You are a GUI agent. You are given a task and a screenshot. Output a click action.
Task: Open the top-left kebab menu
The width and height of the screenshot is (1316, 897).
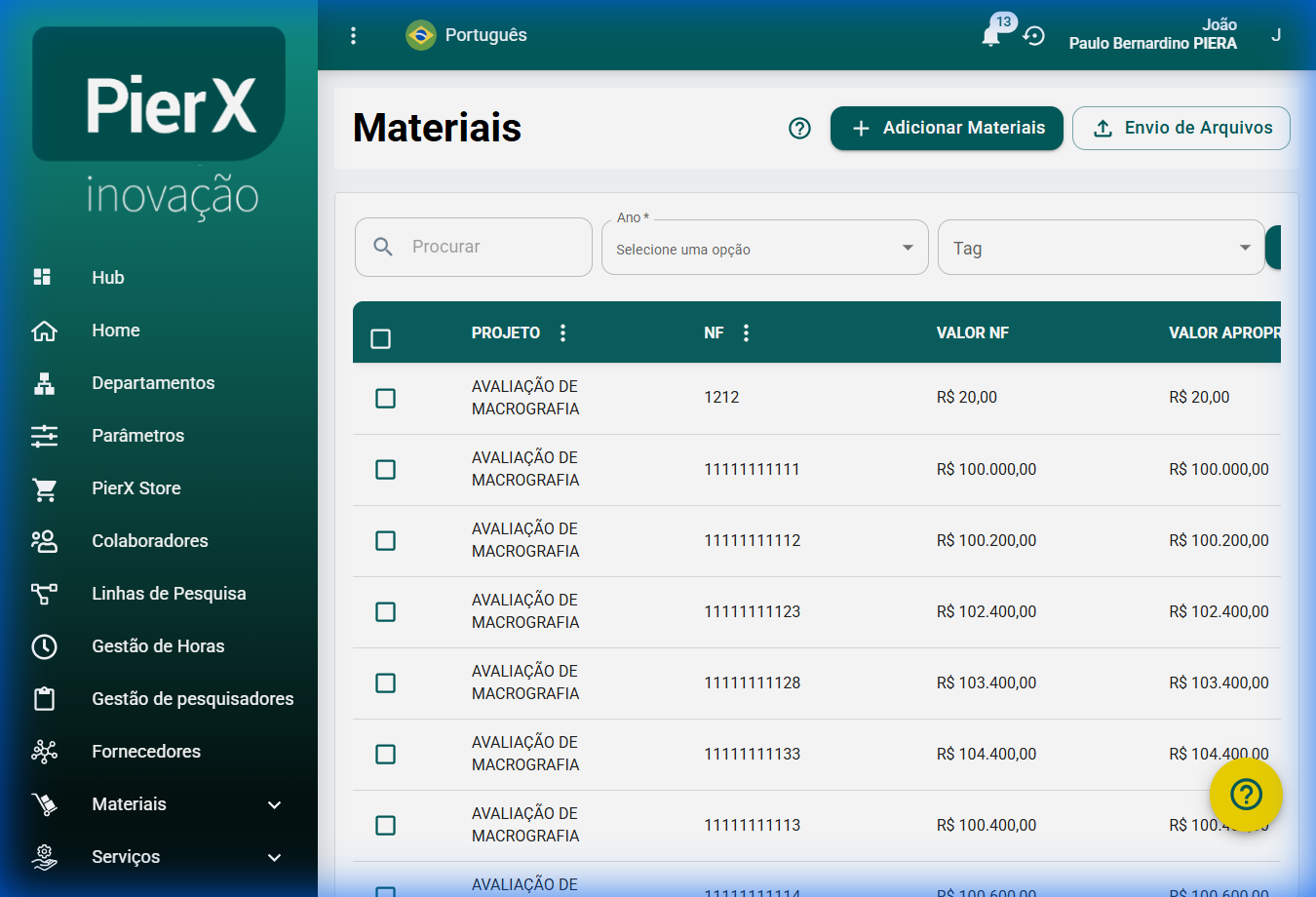pyautogui.click(x=353, y=35)
